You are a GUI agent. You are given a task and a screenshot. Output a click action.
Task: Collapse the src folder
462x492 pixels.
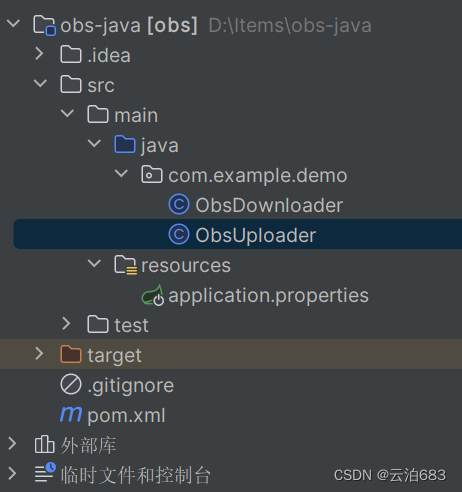click(x=40, y=83)
